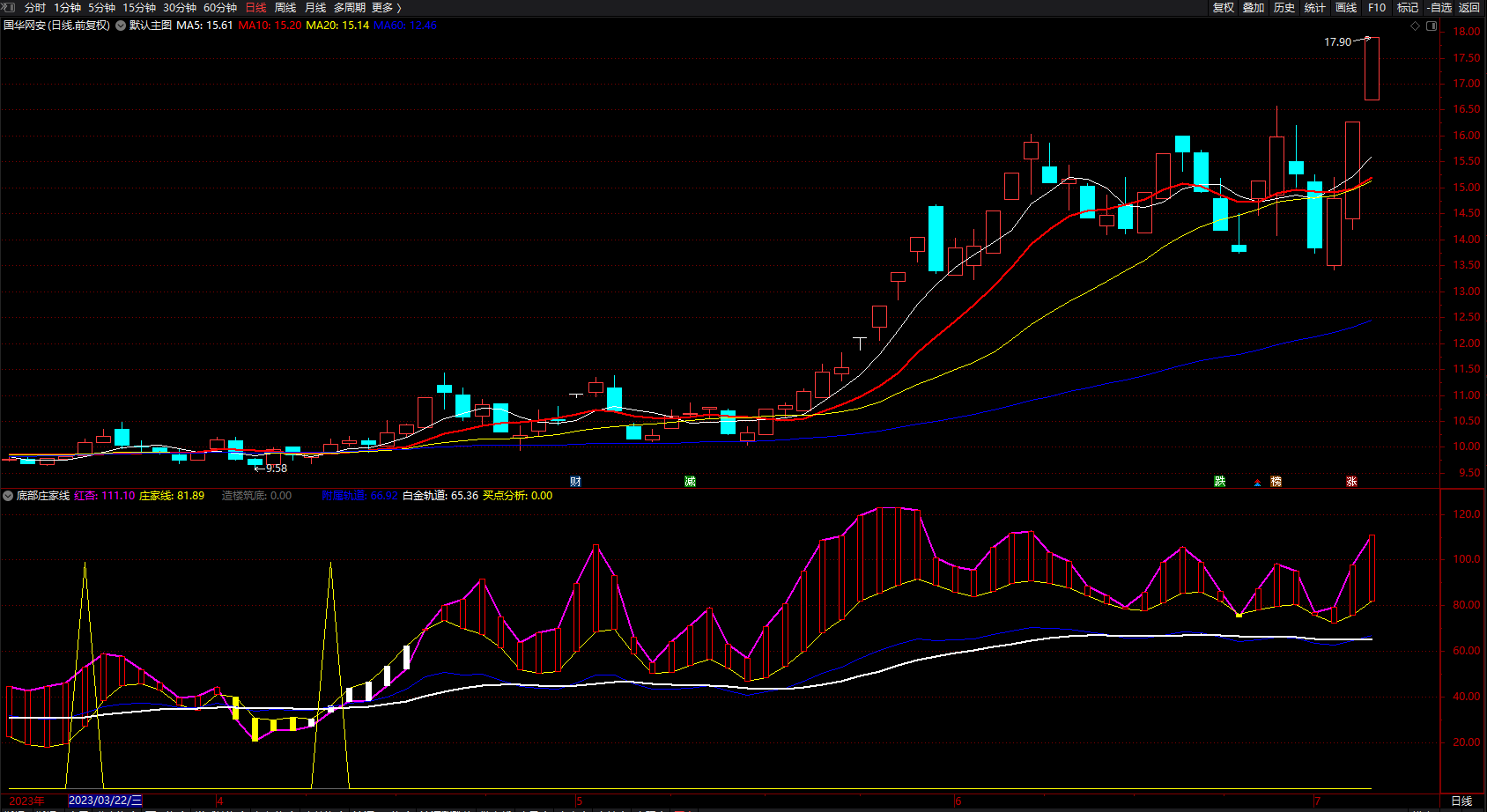1487x812 pixels.
Task: Expand the 默认主图 main chart indicator dropdown
Action: pyautogui.click(x=121, y=26)
